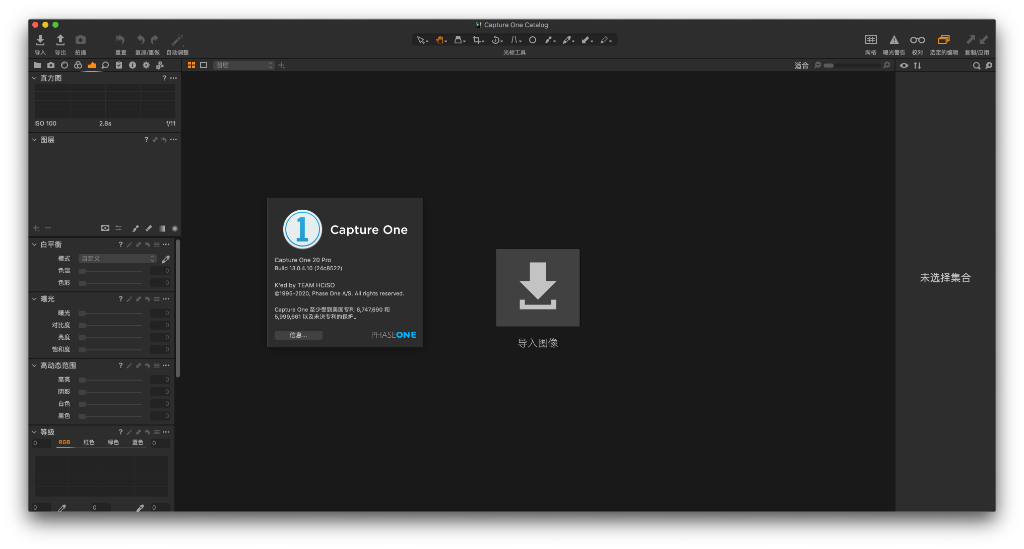Click the reset adjustments arrow icon
The height and width of the screenshot is (549, 1024).
[120, 40]
